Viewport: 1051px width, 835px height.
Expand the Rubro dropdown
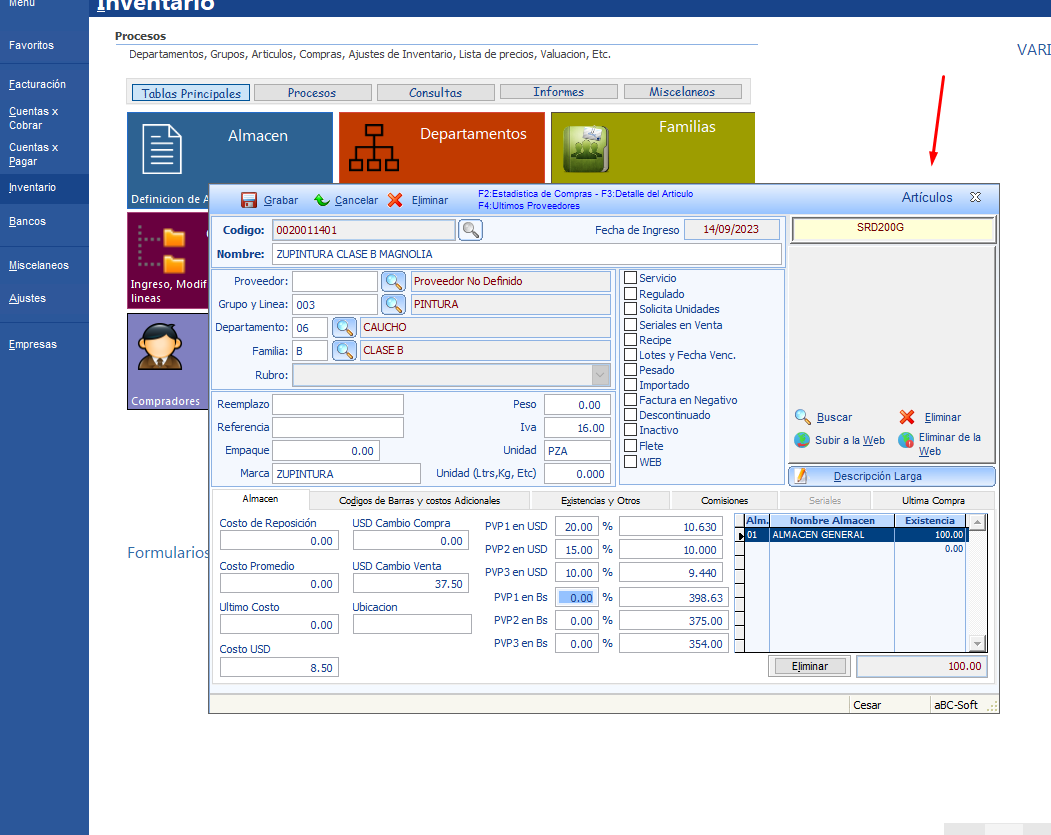(x=600, y=376)
